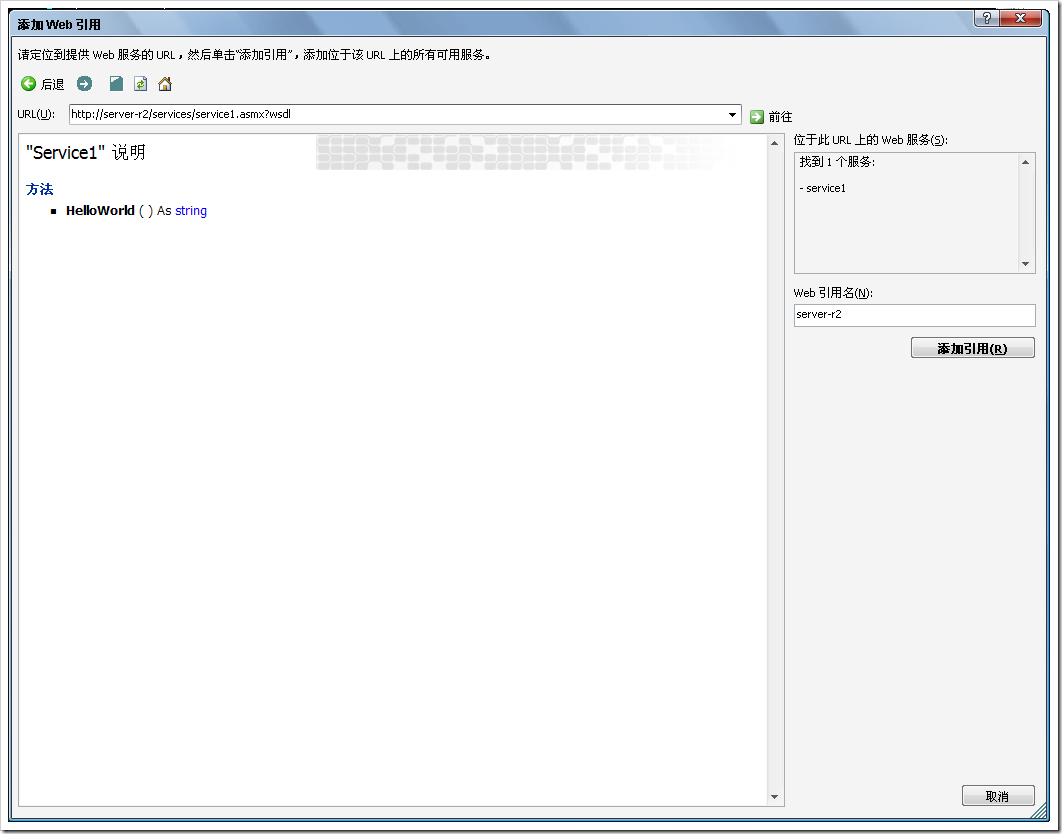Image resolution: width=1062 pixels, height=834 pixels.
Task: Click the Forward navigation arrow icon
Action: 84,84
